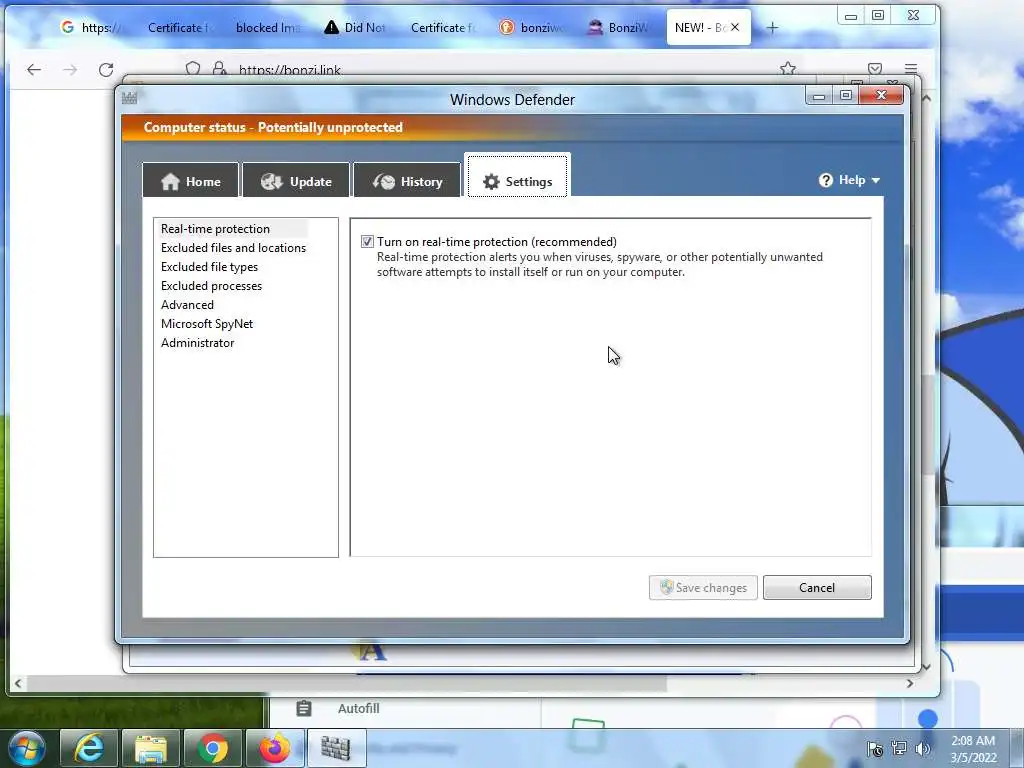Open Windows Explorer from taskbar

click(x=151, y=748)
